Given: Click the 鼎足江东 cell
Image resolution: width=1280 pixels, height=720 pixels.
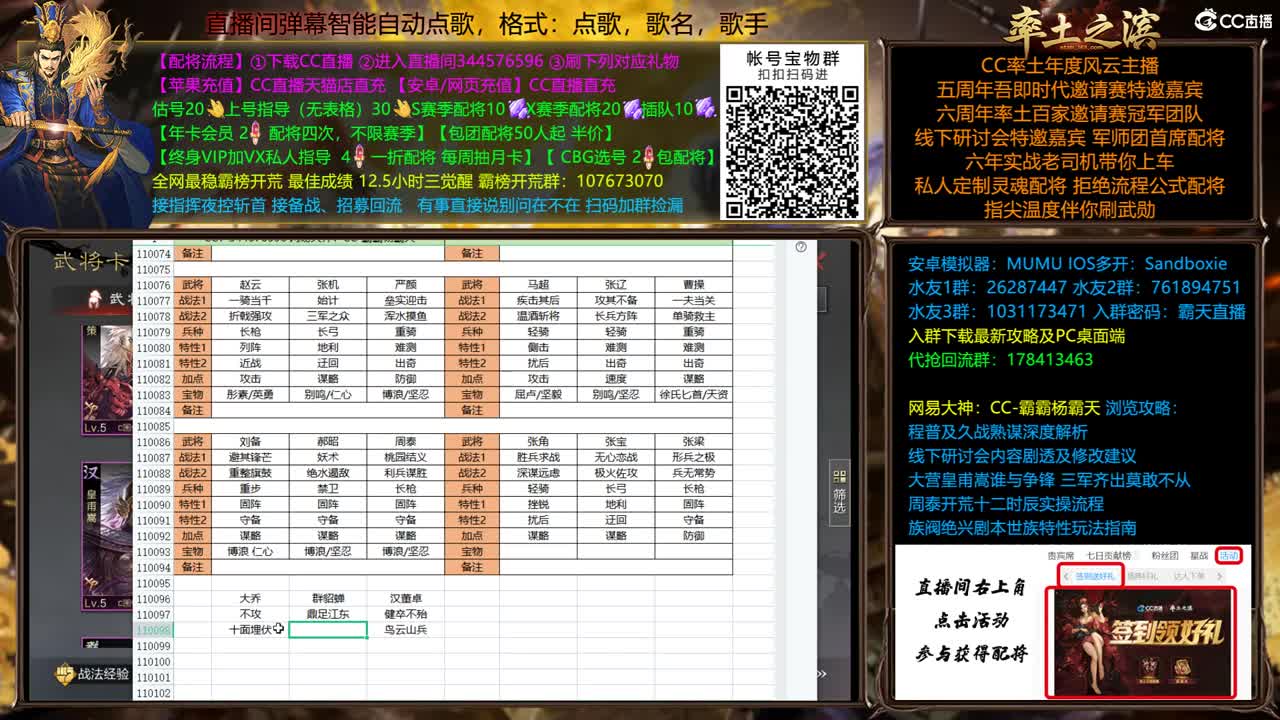Looking at the screenshot, I should [328, 614].
